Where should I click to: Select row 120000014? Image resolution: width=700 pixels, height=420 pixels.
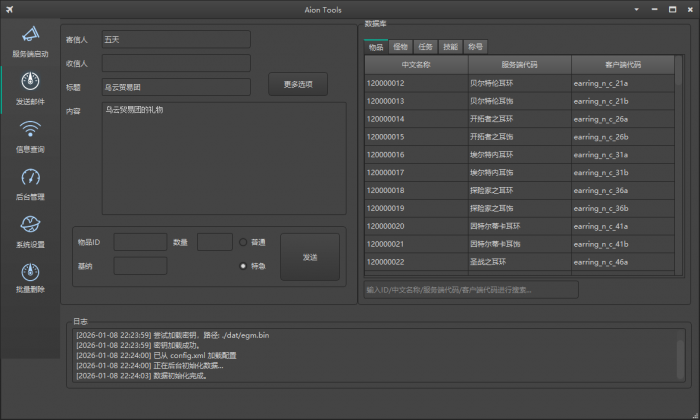519,119
